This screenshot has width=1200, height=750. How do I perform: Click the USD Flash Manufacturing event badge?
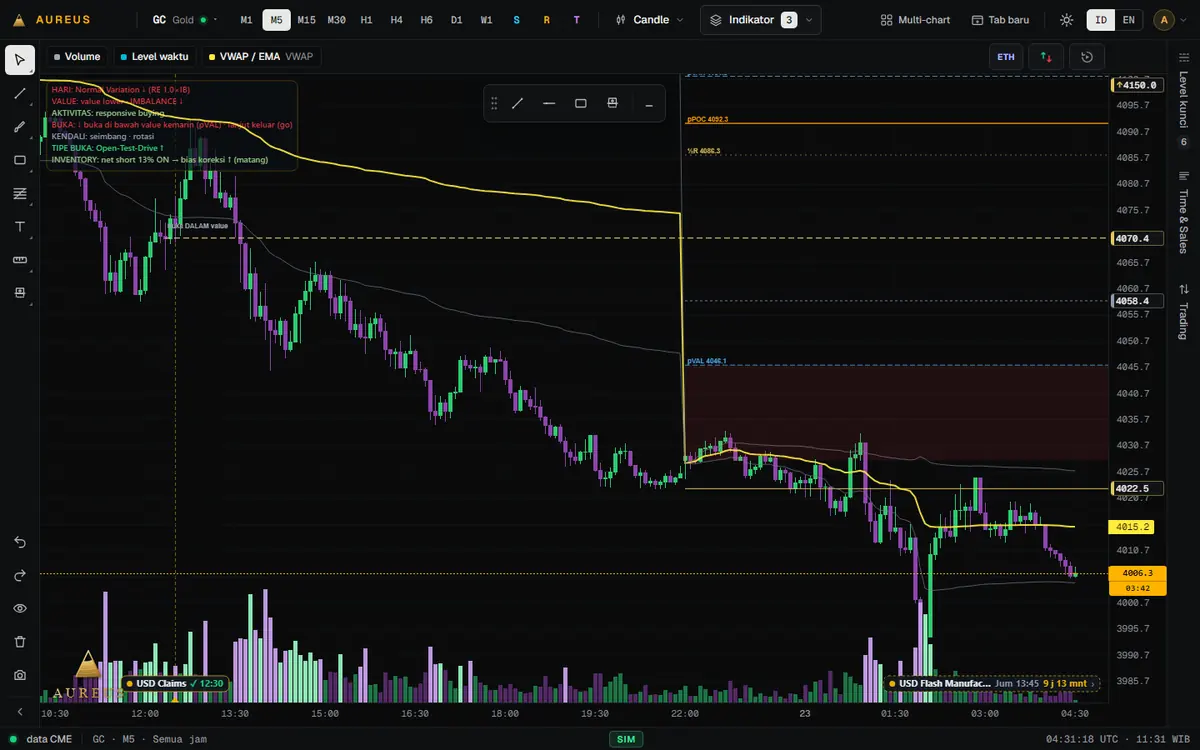(991, 683)
